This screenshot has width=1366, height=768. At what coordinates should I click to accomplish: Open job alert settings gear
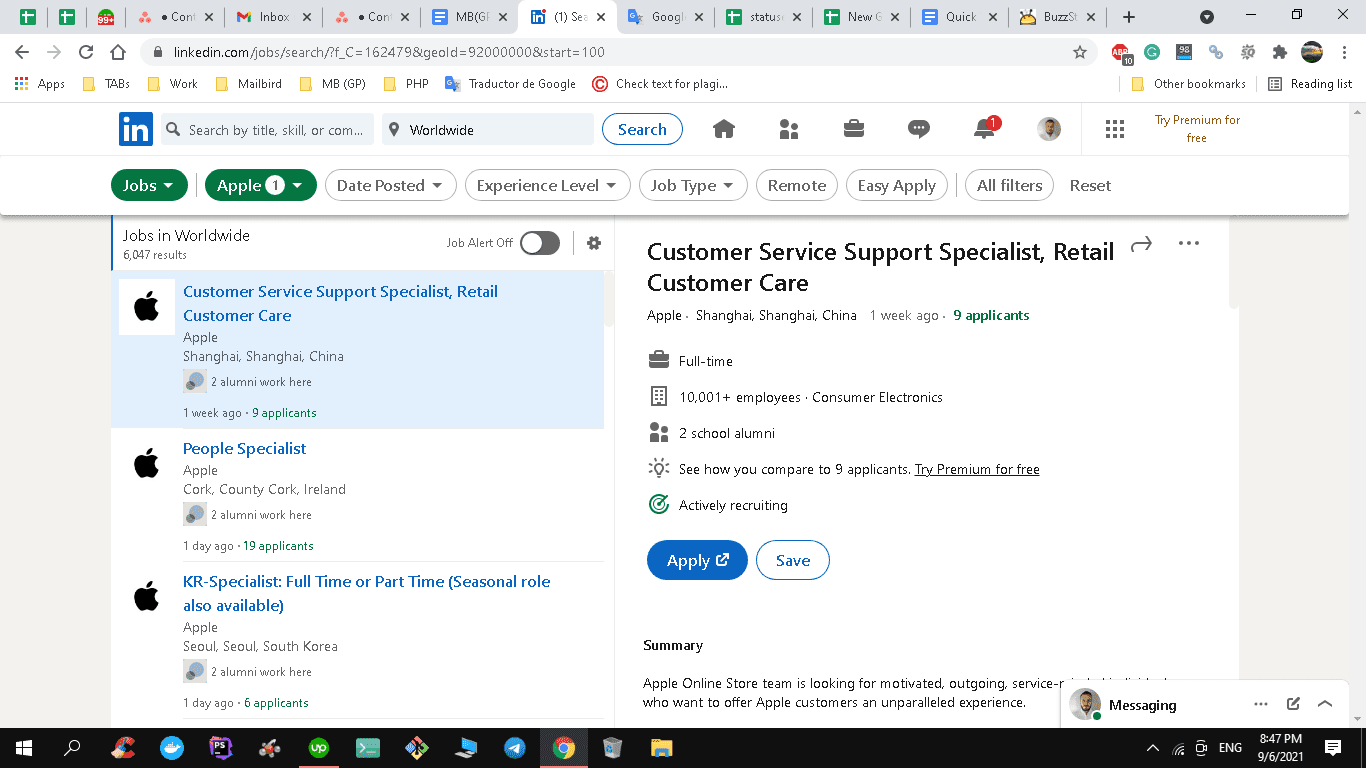pos(594,243)
